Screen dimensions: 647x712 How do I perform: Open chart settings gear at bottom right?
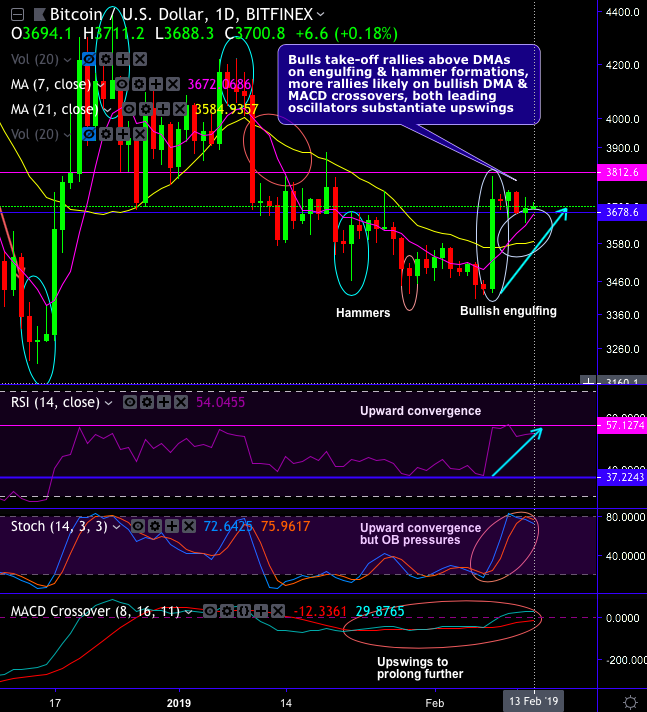[631, 702]
